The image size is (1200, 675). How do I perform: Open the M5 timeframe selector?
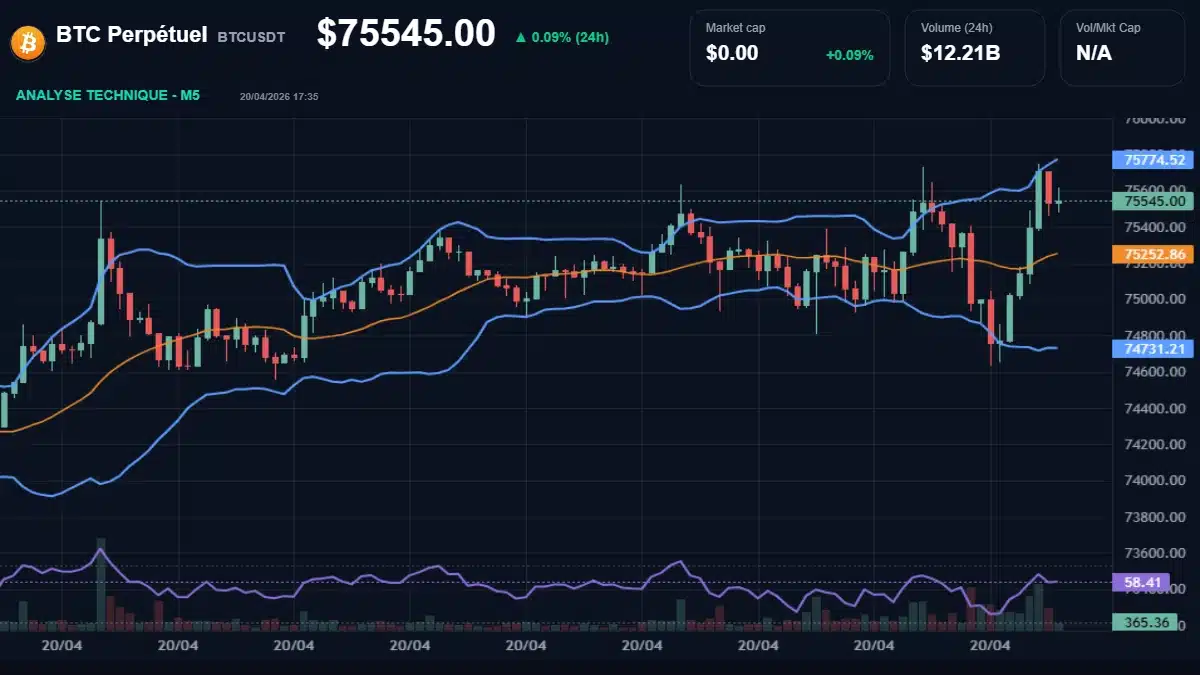pos(190,96)
